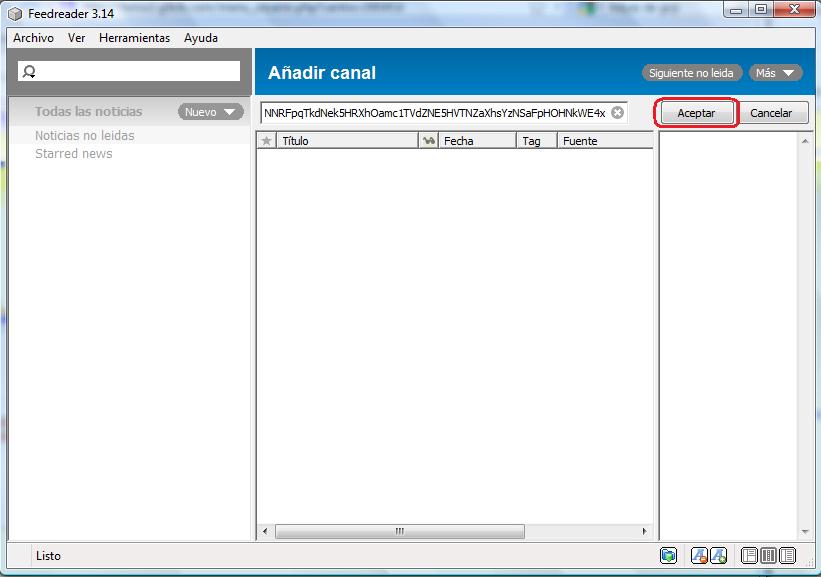Sort by the star column header
This screenshot has width=821, height=577.
coord(267,140)
